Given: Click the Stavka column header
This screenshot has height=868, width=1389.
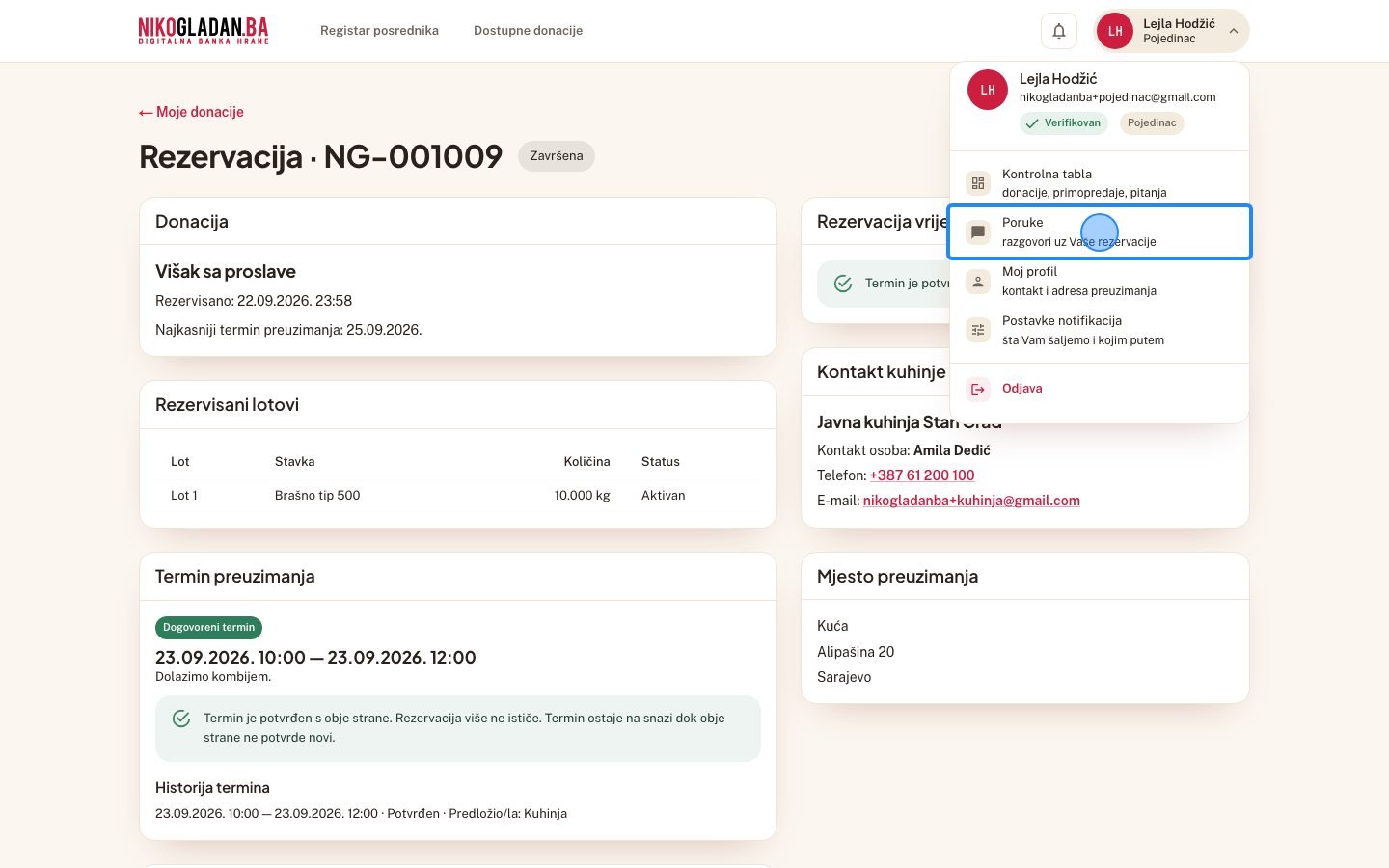Looking at the screenshot, I should tap(295, 462).
